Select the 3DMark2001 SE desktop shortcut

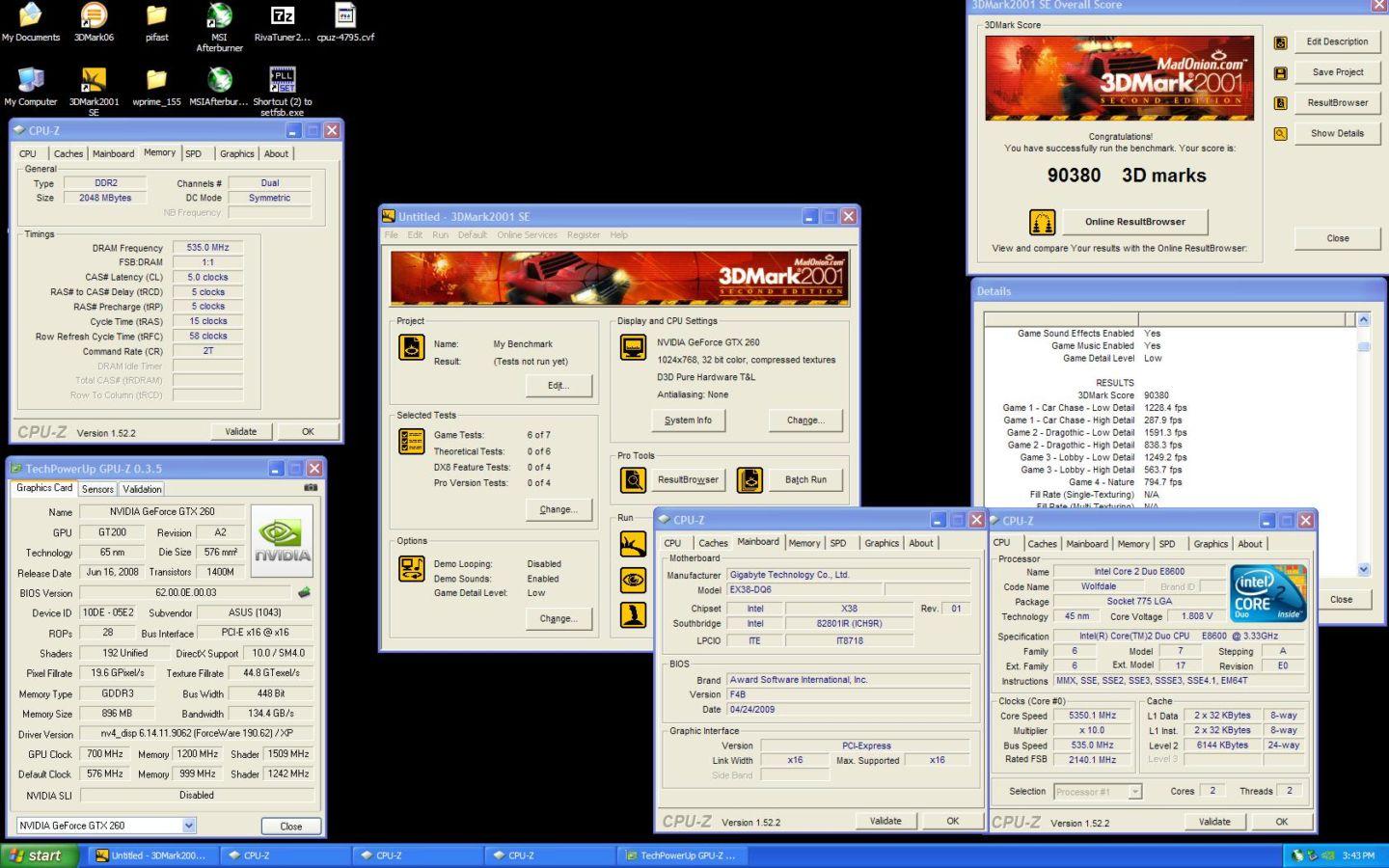click(x=94, y=92)
